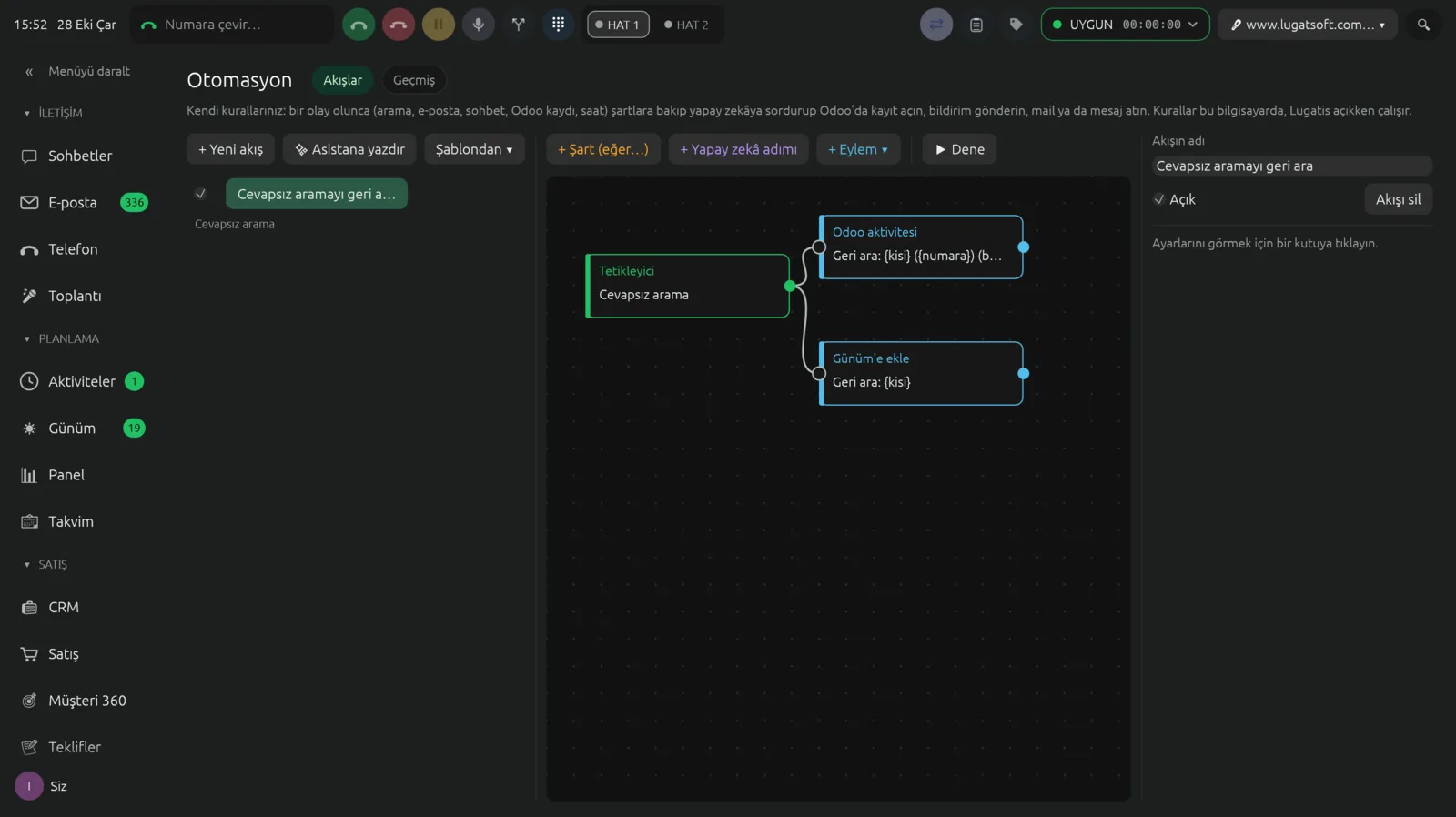Collapse the PLANLAMA sidebar section
1456x817 pixels.
tap(62, 338)
